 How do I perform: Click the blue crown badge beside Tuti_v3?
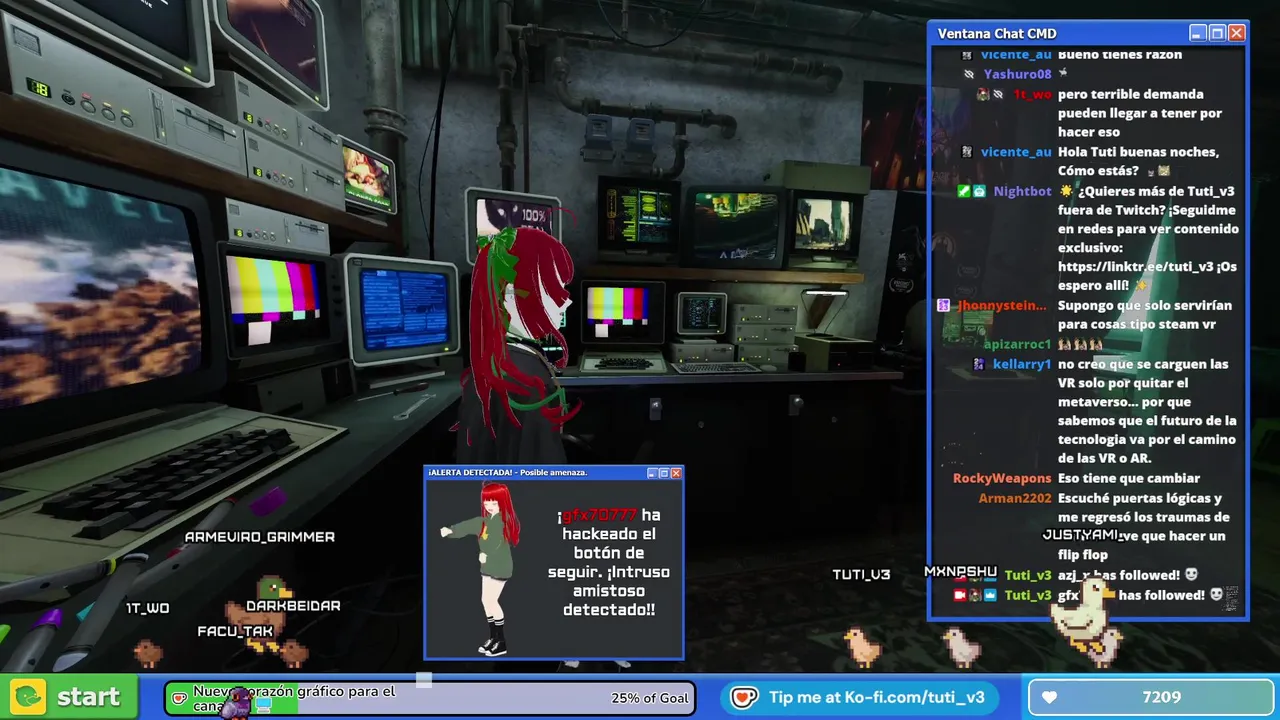coord(990,595)
